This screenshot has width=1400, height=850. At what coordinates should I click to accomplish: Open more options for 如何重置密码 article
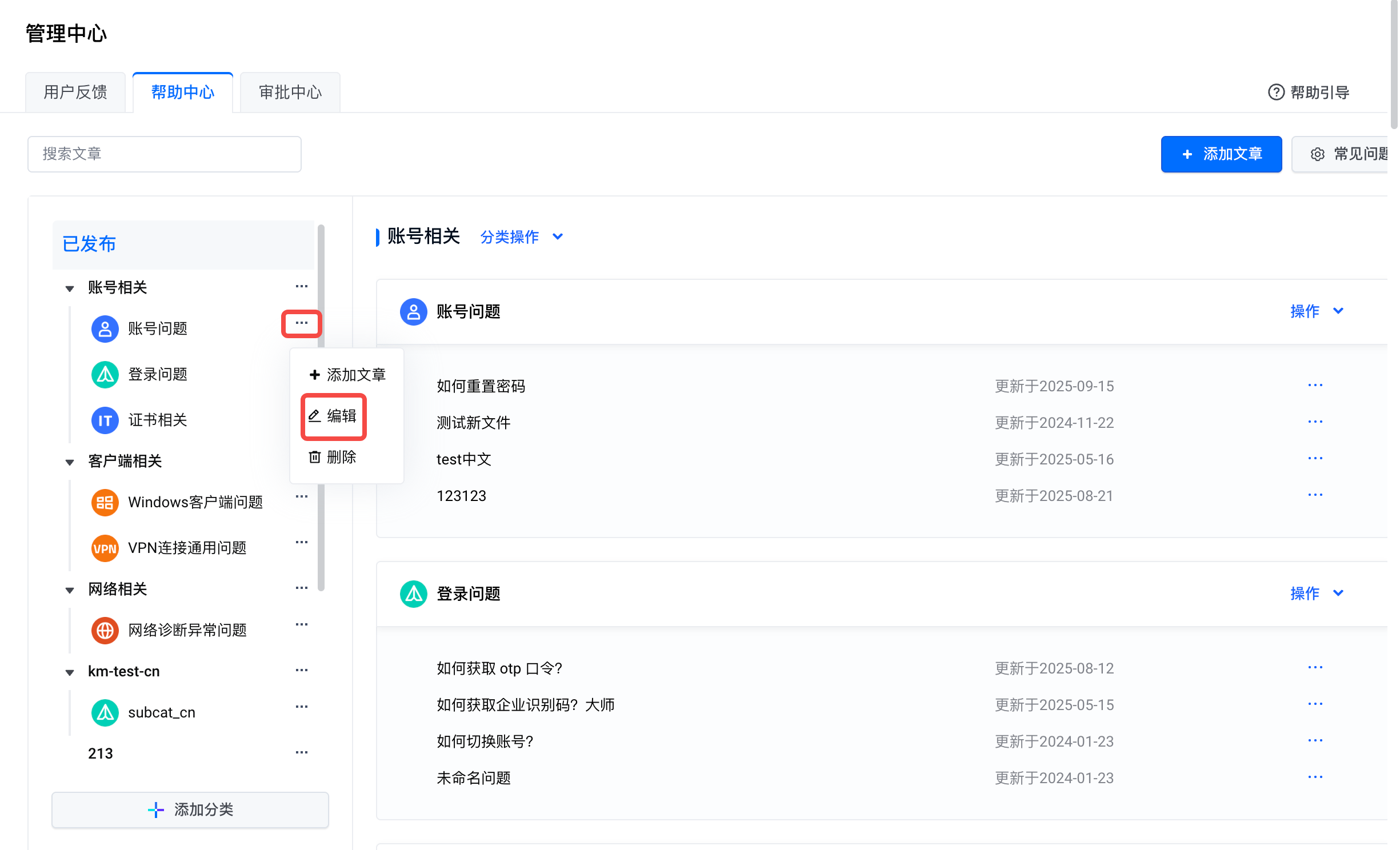[1315, 386]
